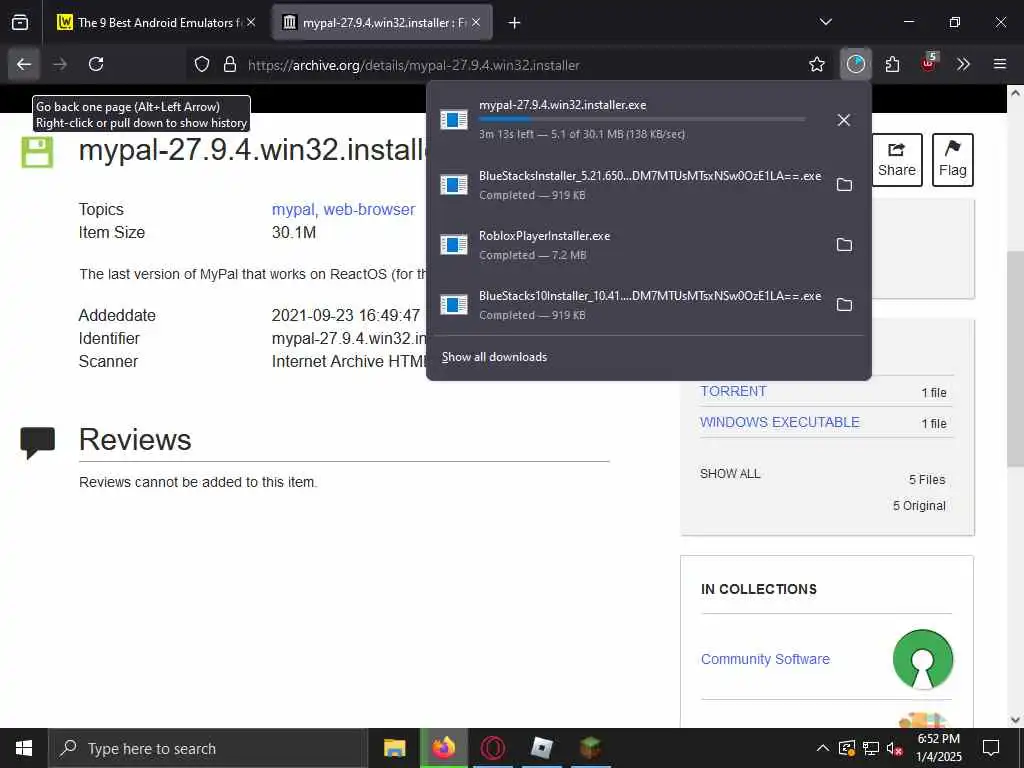Show BlueStacks10Installer file in folder
Viewport: 1024px width, 768px height.
(844, 305)
